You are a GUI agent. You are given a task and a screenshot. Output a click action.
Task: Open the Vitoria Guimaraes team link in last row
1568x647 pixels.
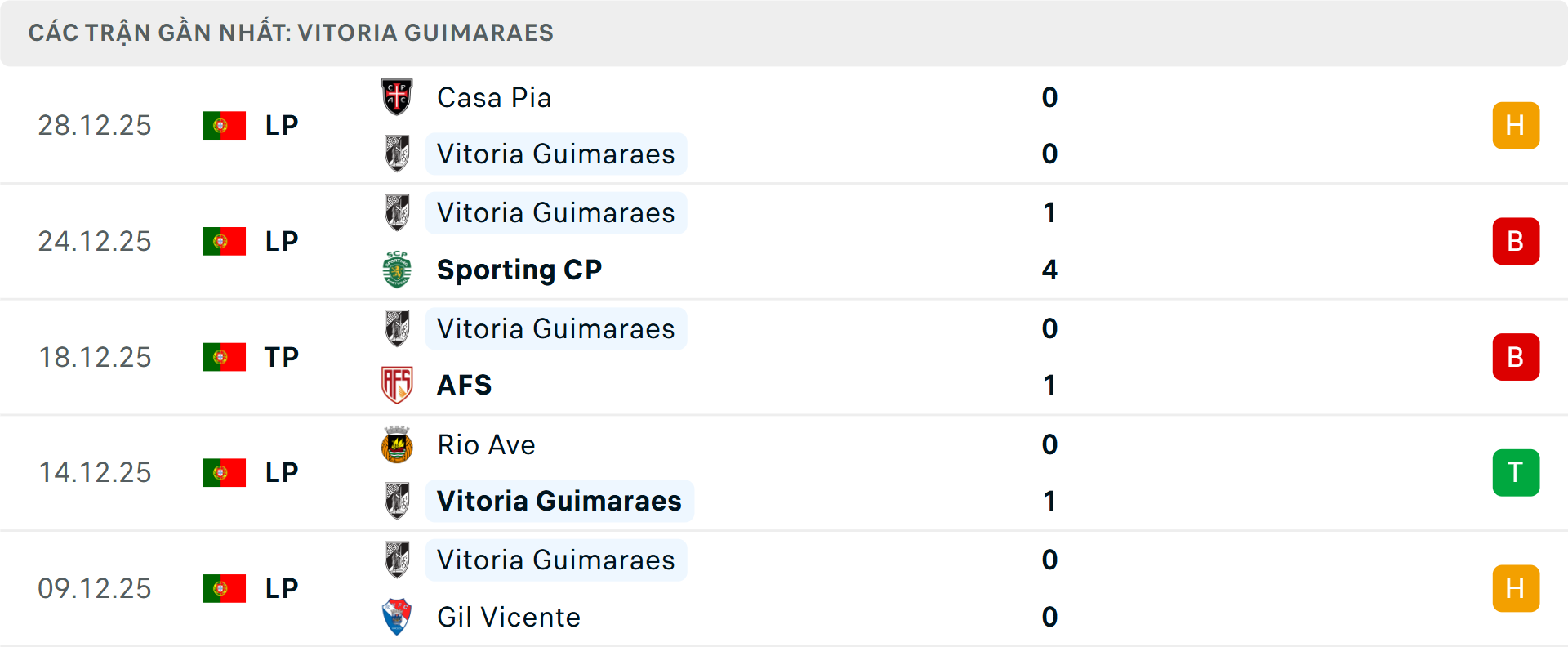(x=556, y=560)
